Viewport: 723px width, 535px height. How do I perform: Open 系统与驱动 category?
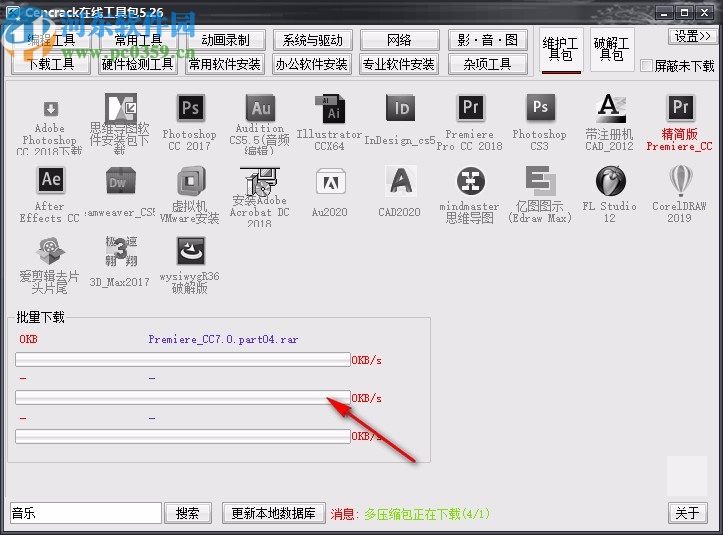[x=313, y=40]
